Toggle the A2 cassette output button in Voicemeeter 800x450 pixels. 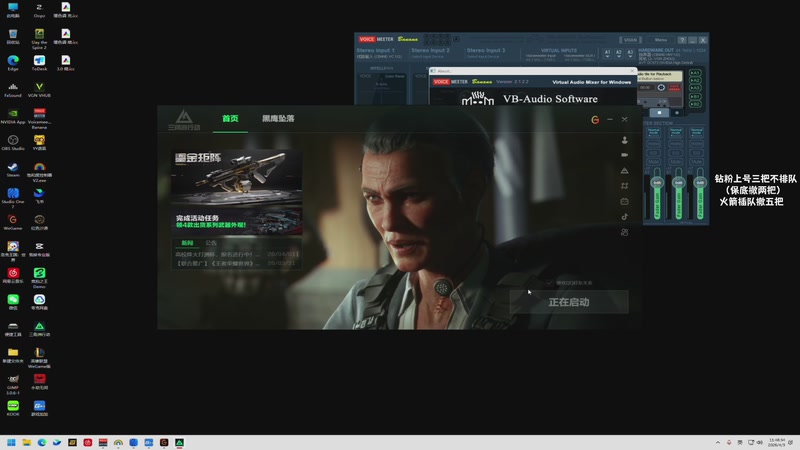click(695, 80)
